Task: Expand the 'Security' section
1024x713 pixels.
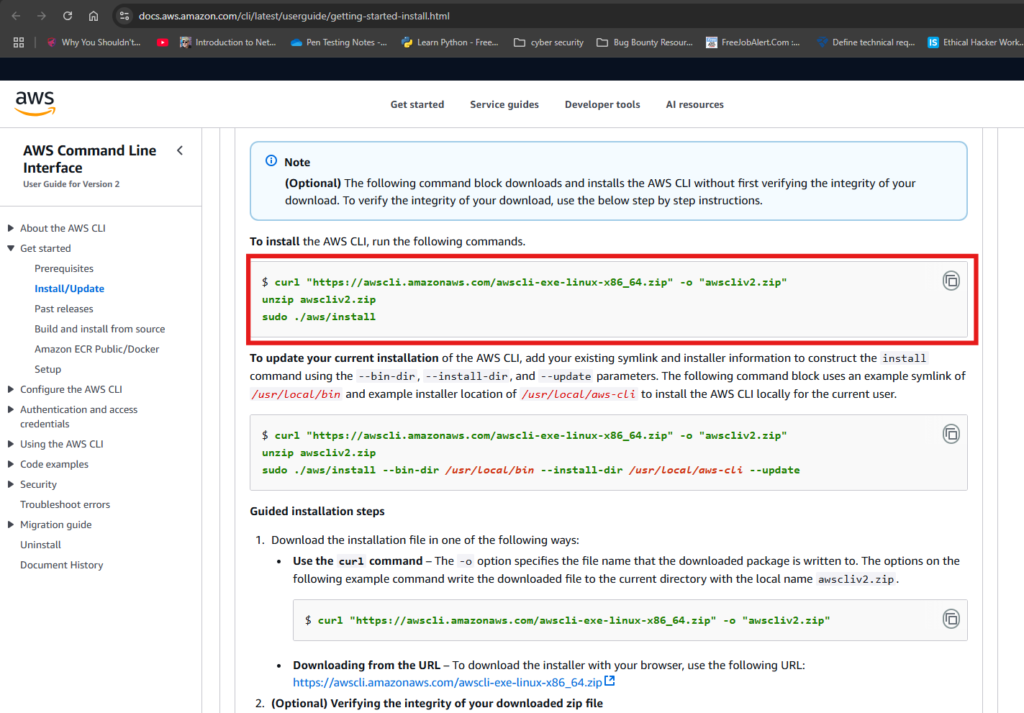Action: [10, 484]
